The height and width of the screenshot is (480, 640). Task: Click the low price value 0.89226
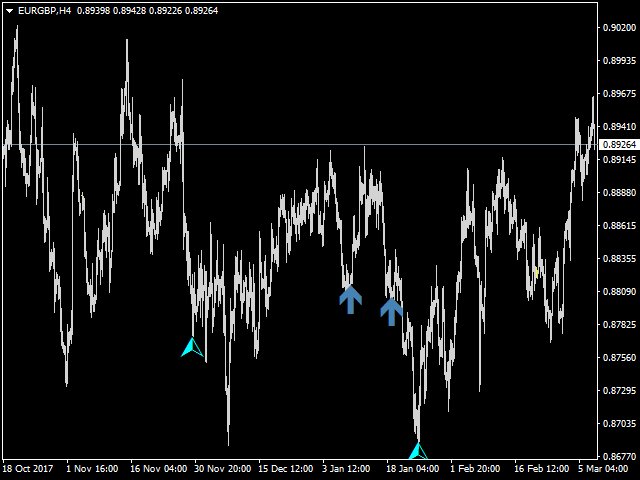pyautogui.click(x=165, y=11)
